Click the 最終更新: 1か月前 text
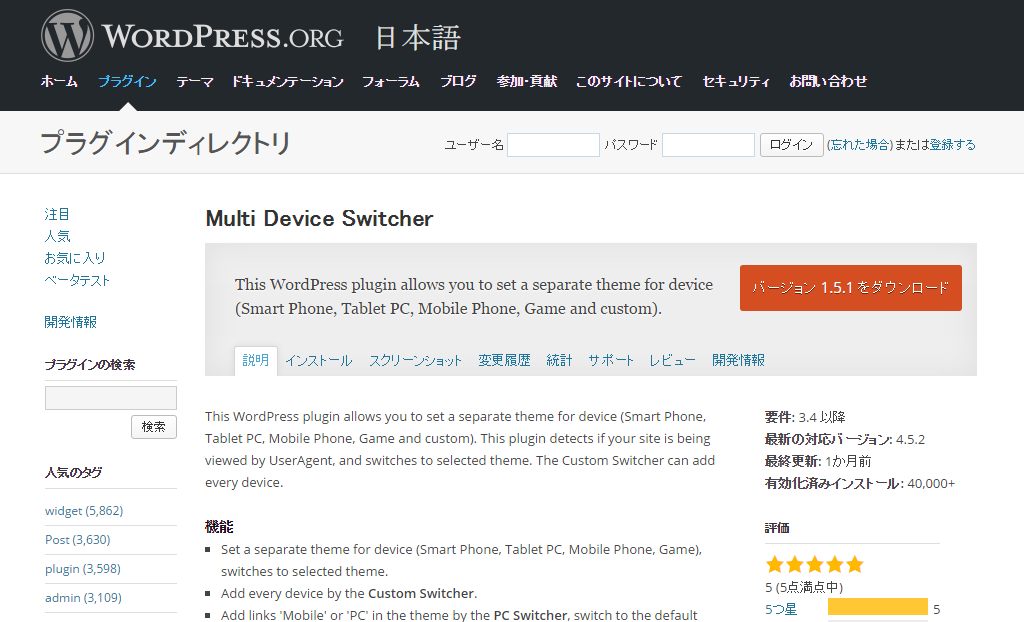 click(818, 461)
